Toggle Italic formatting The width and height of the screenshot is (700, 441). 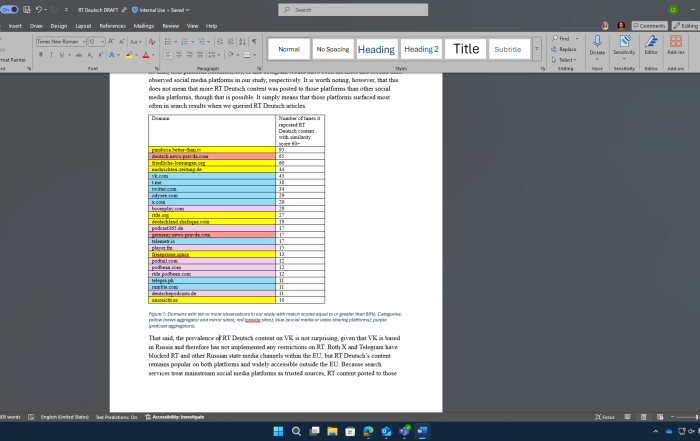tap(51, 54)
